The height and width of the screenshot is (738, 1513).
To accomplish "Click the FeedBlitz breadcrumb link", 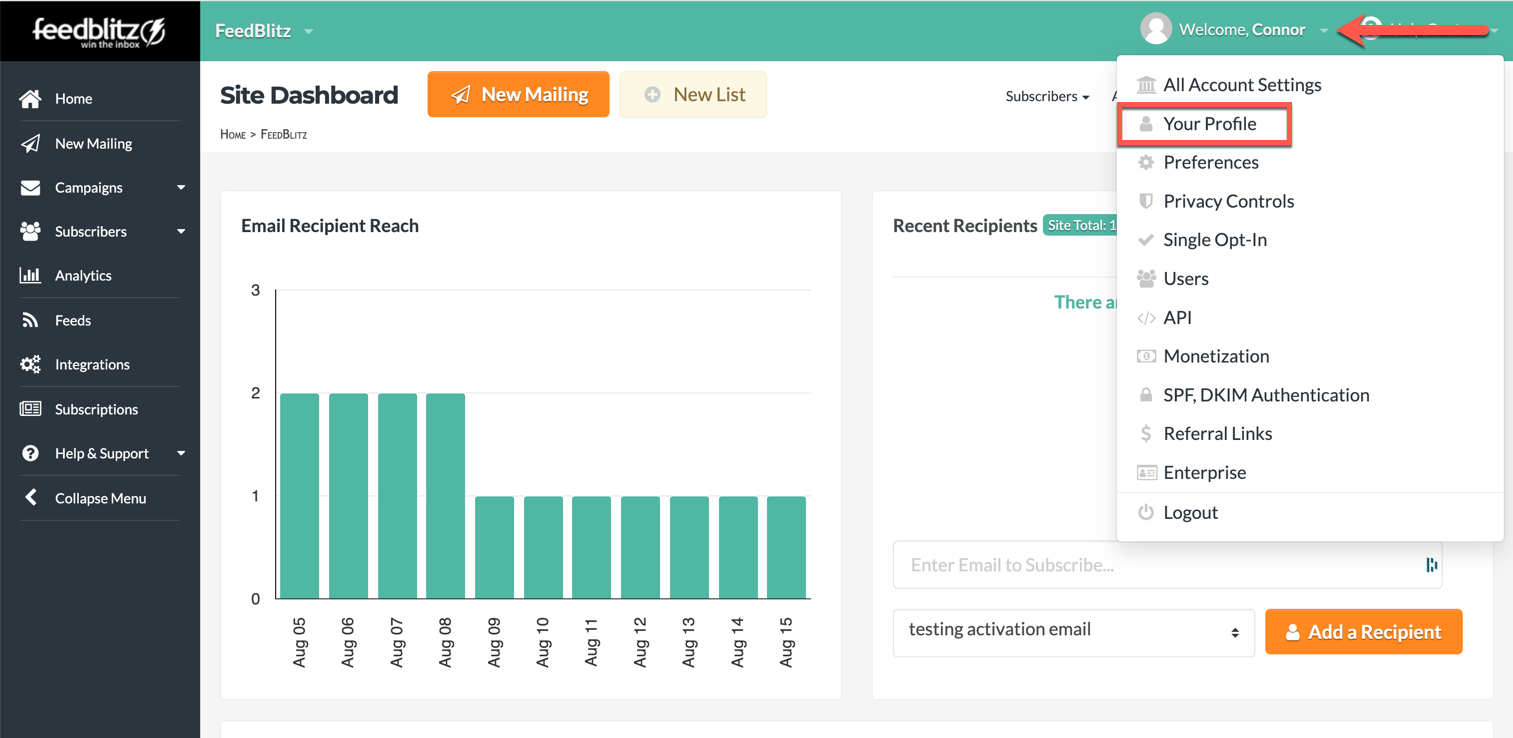I will (284, 134).
